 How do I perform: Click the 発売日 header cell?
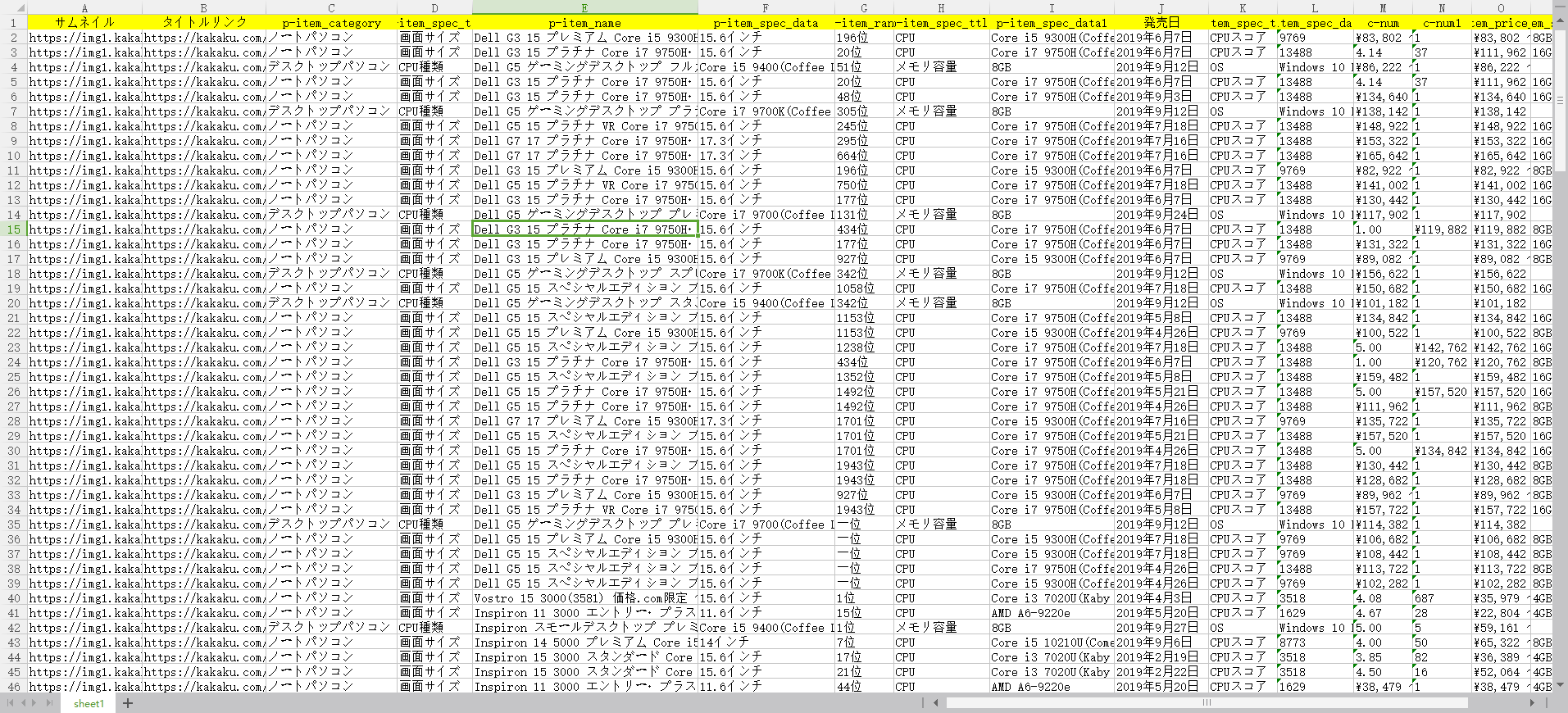tap(1161, 23)
